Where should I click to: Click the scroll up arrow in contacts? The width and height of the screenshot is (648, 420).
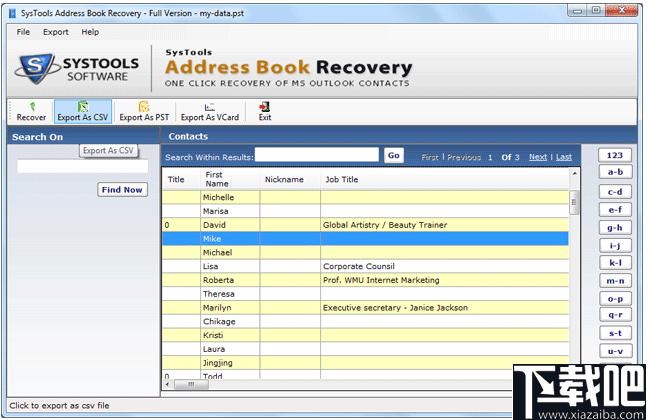(x=574, y=173)
